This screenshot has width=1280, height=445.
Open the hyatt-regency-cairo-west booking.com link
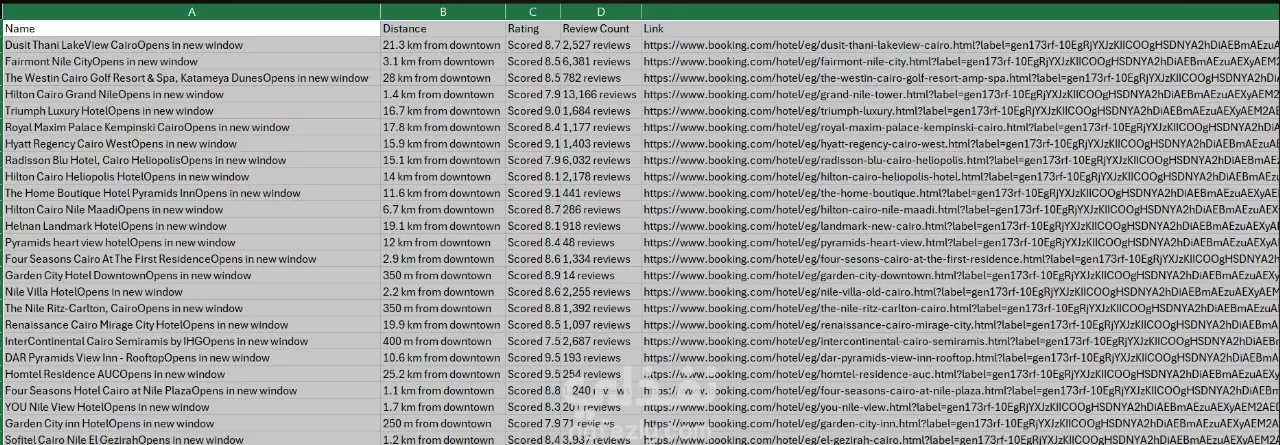(x=960, y=144)
